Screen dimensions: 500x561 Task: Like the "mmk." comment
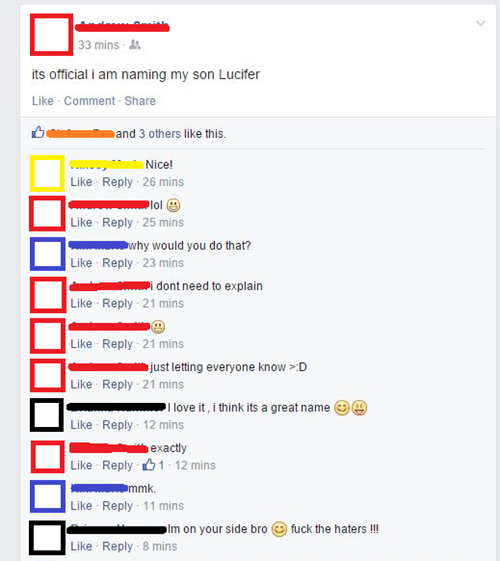coord(81,506)
